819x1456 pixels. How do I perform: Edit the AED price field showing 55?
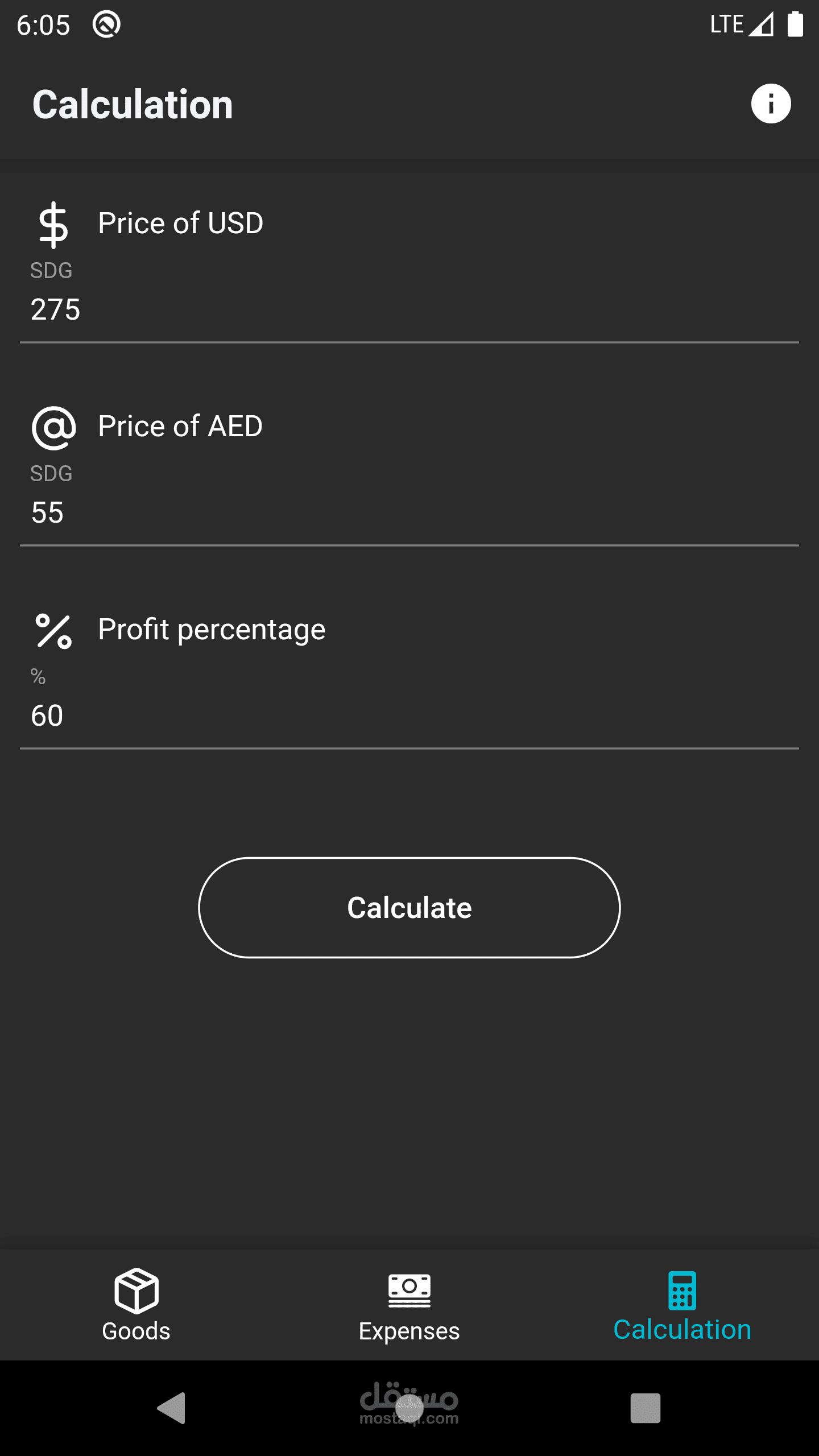[409, 513]
